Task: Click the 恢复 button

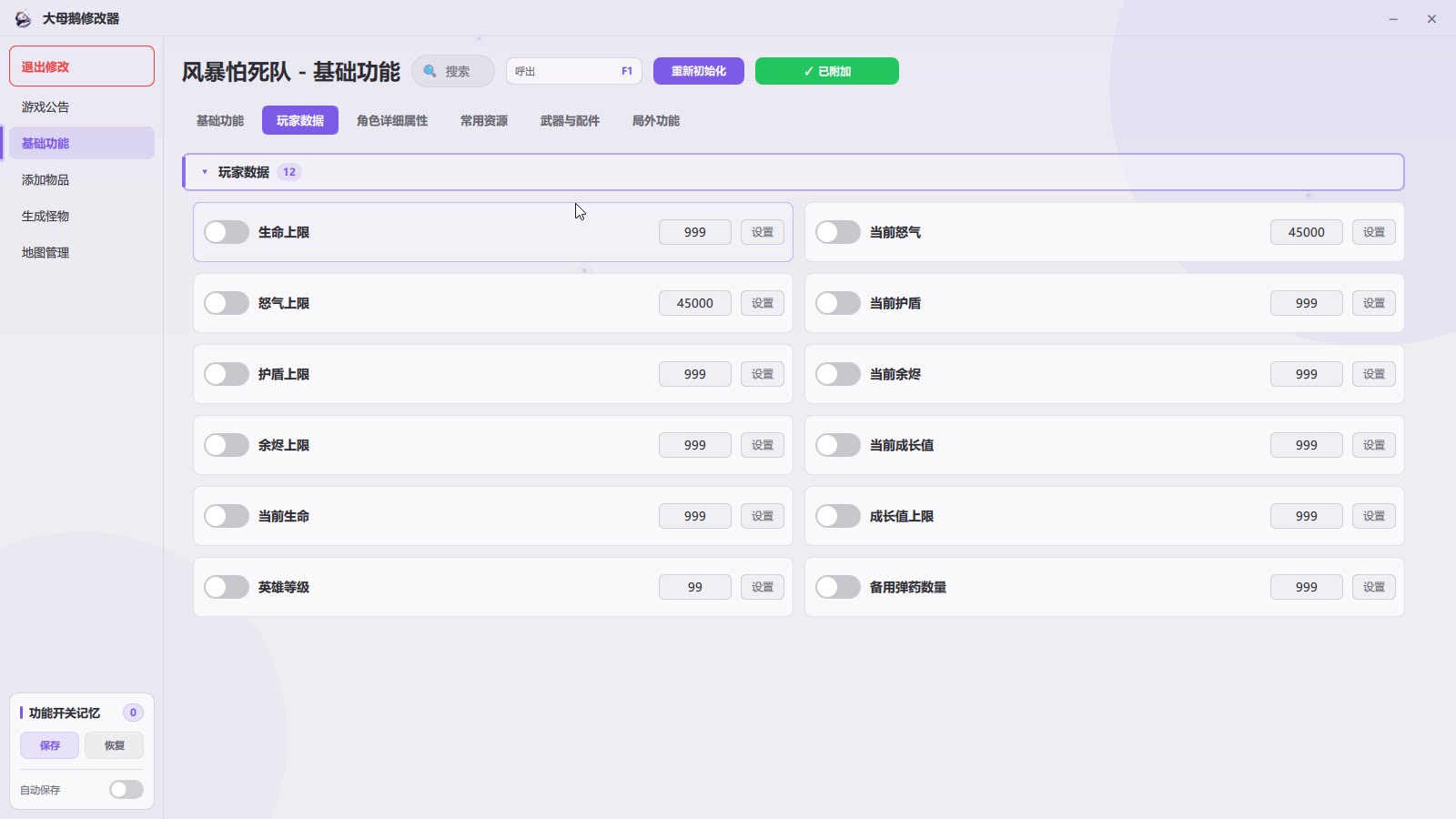Action: [x=115, y=745]
